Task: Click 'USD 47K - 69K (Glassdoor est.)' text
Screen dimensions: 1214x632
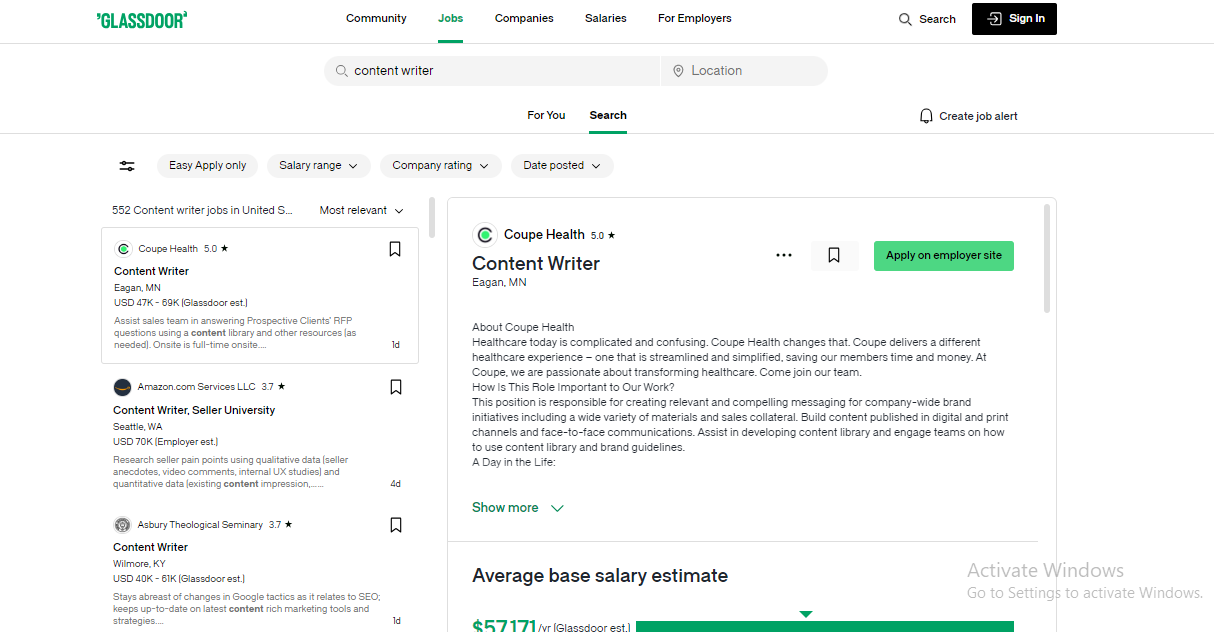Action: 180,303
